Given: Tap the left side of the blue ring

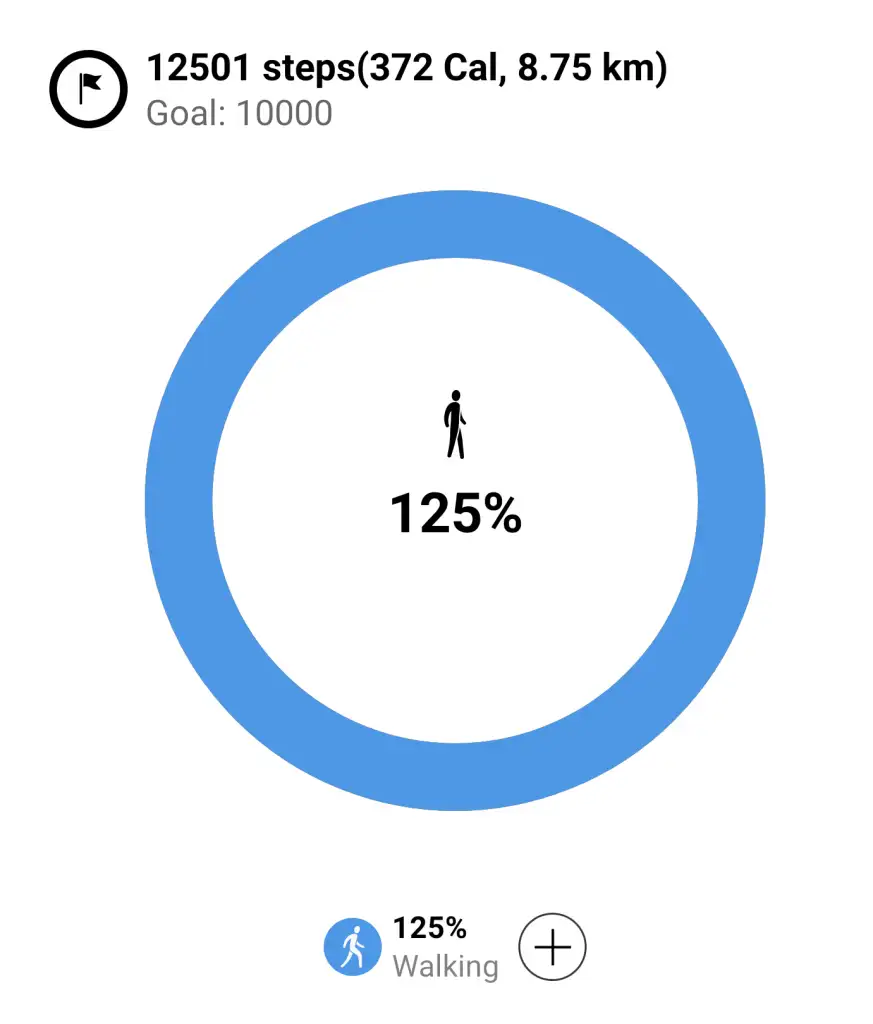Looking at the screenshot, I should (x=180, y=500).
